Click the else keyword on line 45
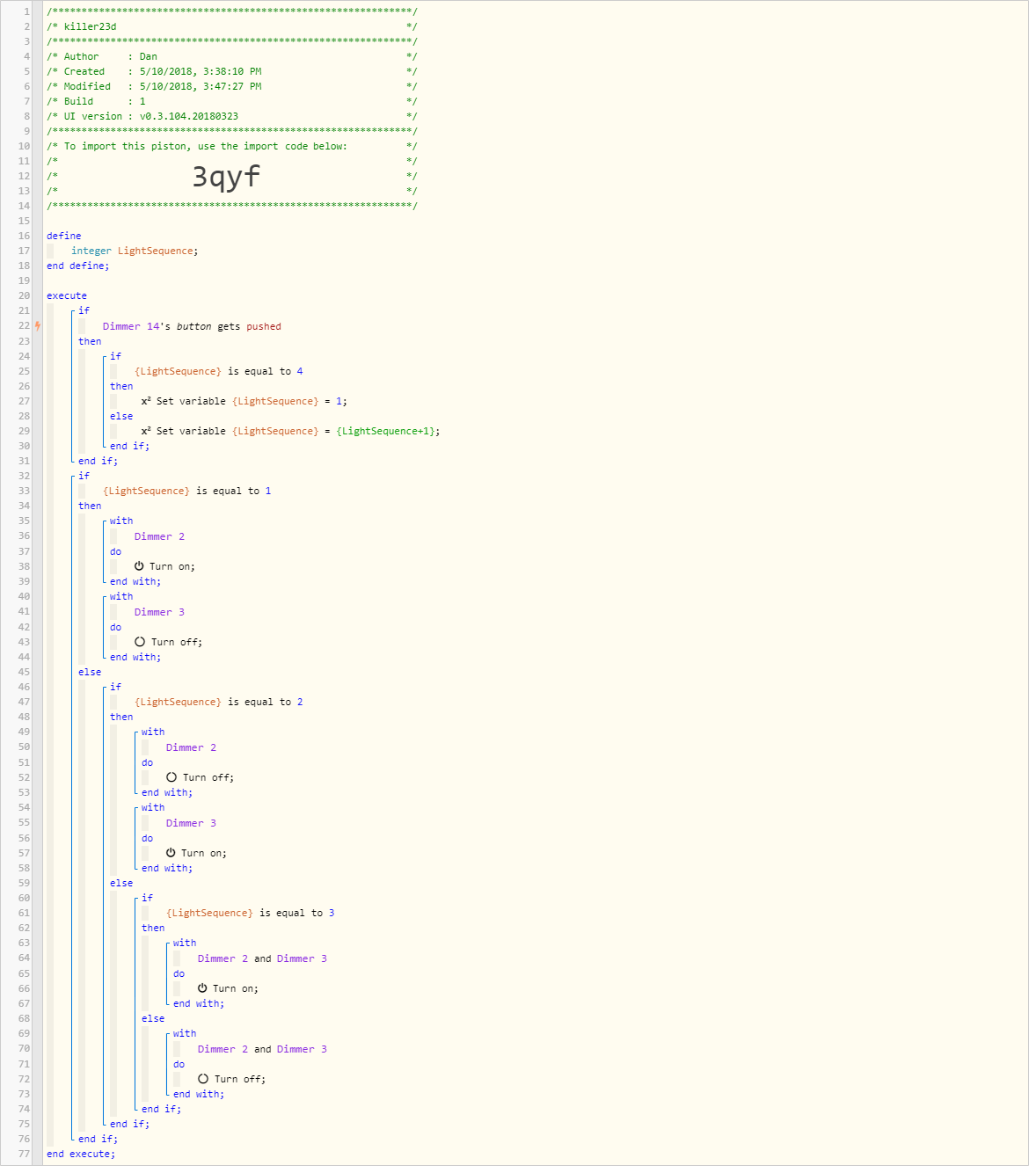The width and height of the screenshot is (1036, 1173). 90,672
